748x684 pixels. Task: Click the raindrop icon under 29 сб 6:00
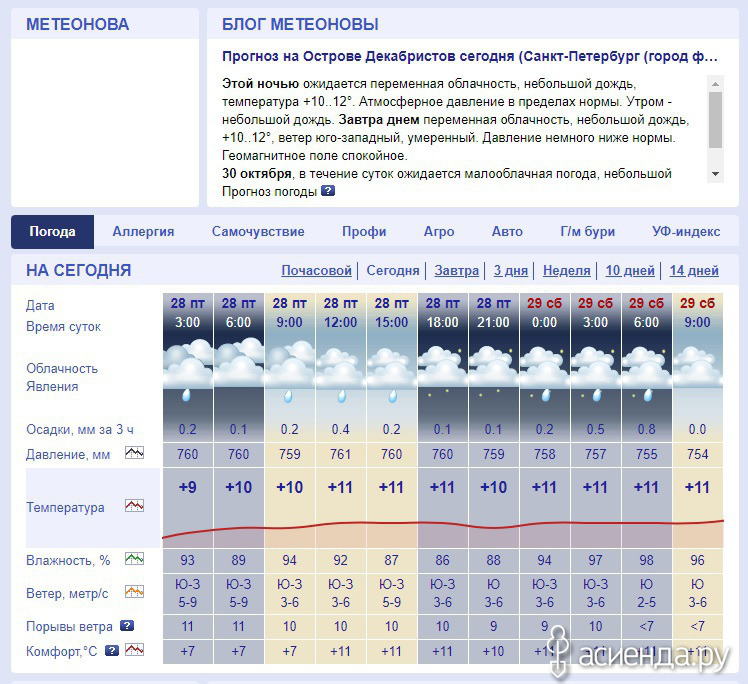tap(647, 395)
